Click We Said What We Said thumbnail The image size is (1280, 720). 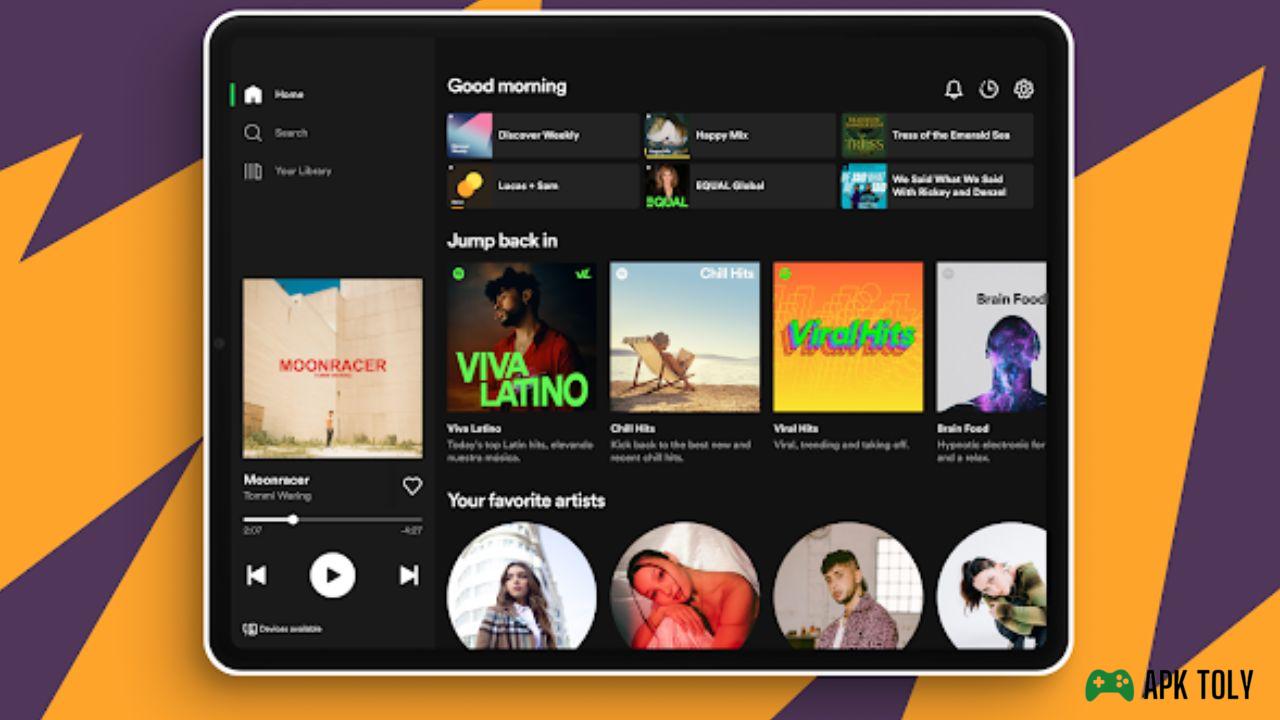click(x=864, y=186)
